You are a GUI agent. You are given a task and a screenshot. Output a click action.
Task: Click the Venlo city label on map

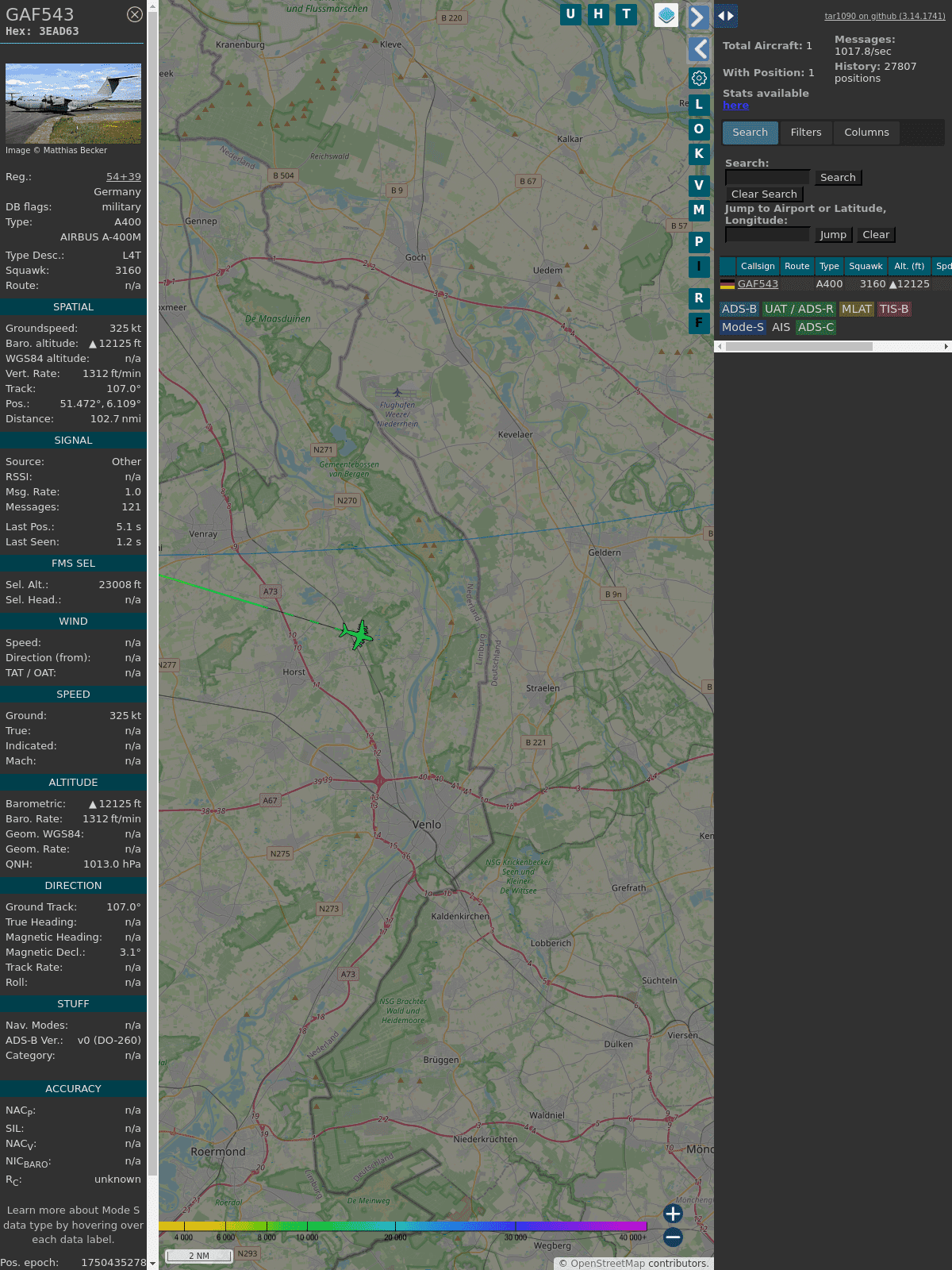427,825
